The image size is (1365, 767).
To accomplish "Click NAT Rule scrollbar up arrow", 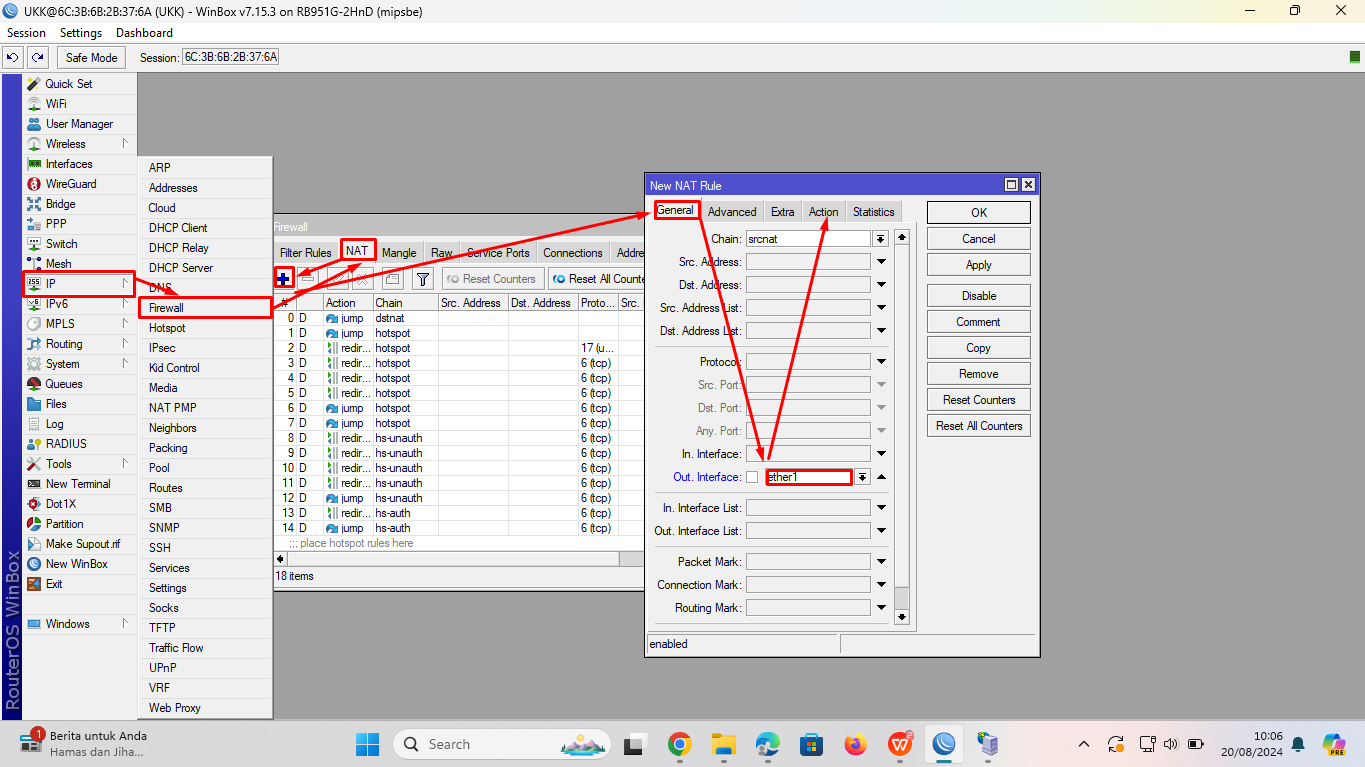I will pos(902,238).
